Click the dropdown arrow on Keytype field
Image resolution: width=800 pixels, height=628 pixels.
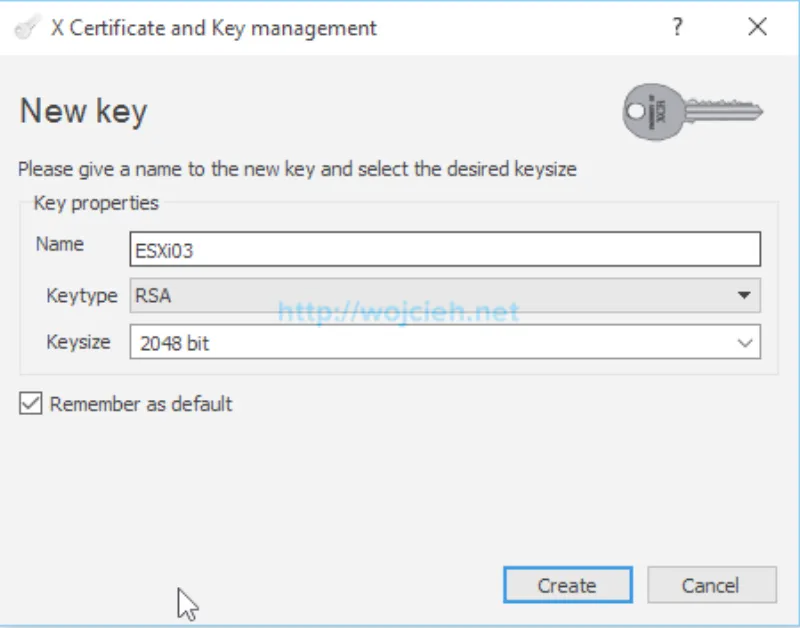[744, 295]
